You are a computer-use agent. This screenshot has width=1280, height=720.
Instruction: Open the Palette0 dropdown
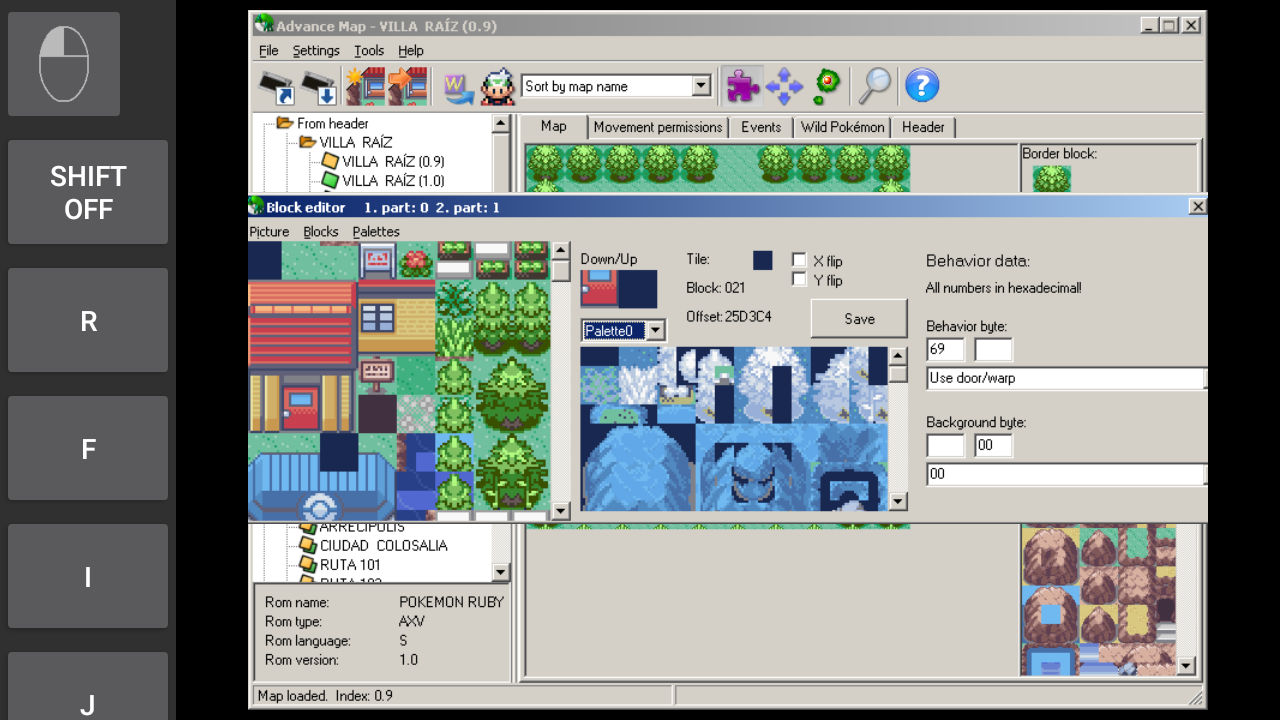click(x=655, y=329)
